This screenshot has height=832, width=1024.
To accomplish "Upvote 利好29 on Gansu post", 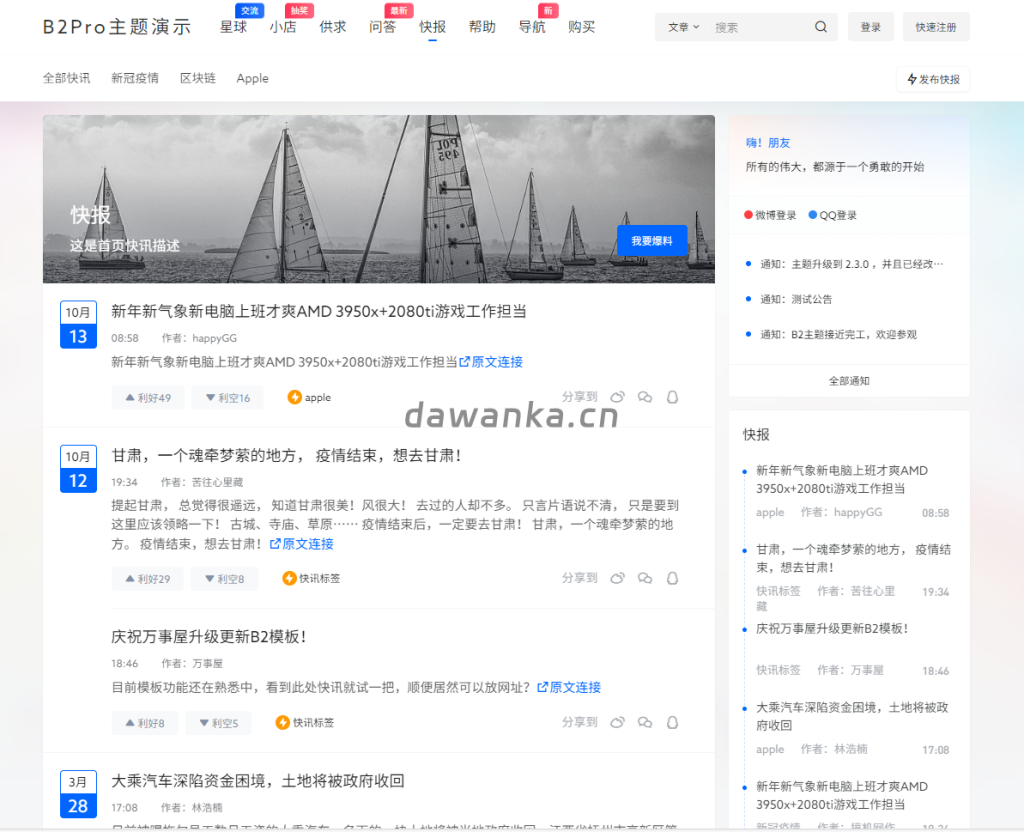I will [x=148, y=579].
